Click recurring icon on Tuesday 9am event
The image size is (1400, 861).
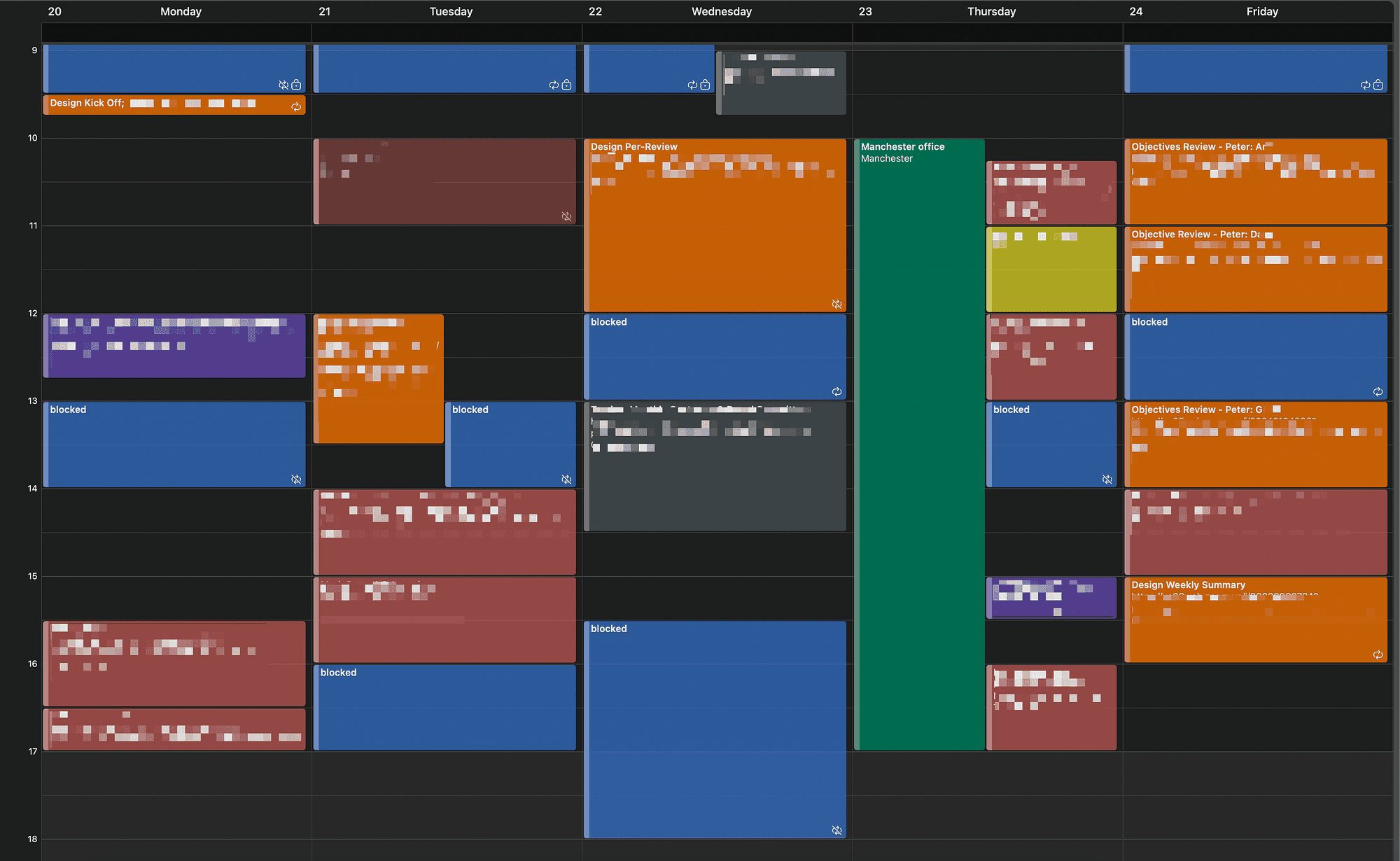point(554,85)
